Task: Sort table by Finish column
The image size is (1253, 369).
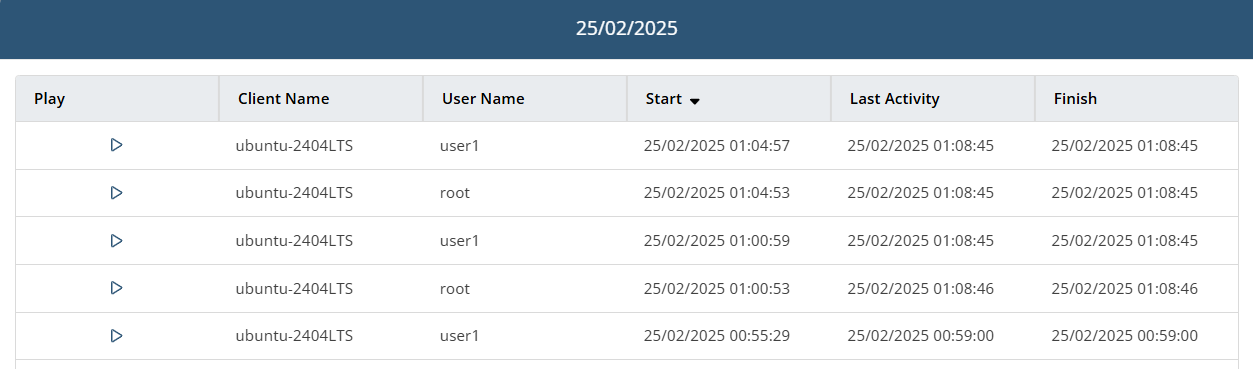Action: coord(1075,99)
